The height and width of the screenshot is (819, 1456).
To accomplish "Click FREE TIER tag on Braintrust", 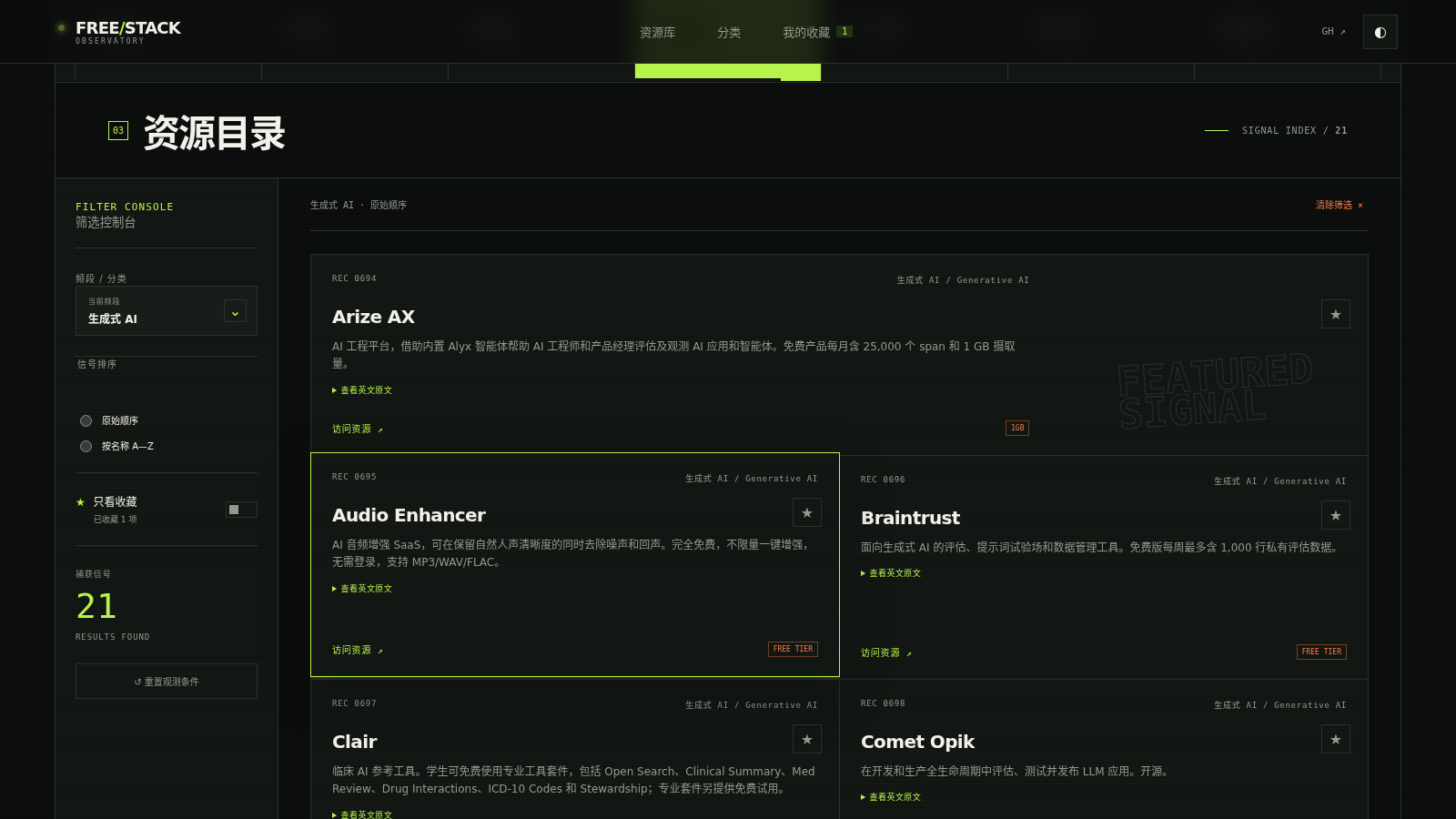I will 1321,652.
